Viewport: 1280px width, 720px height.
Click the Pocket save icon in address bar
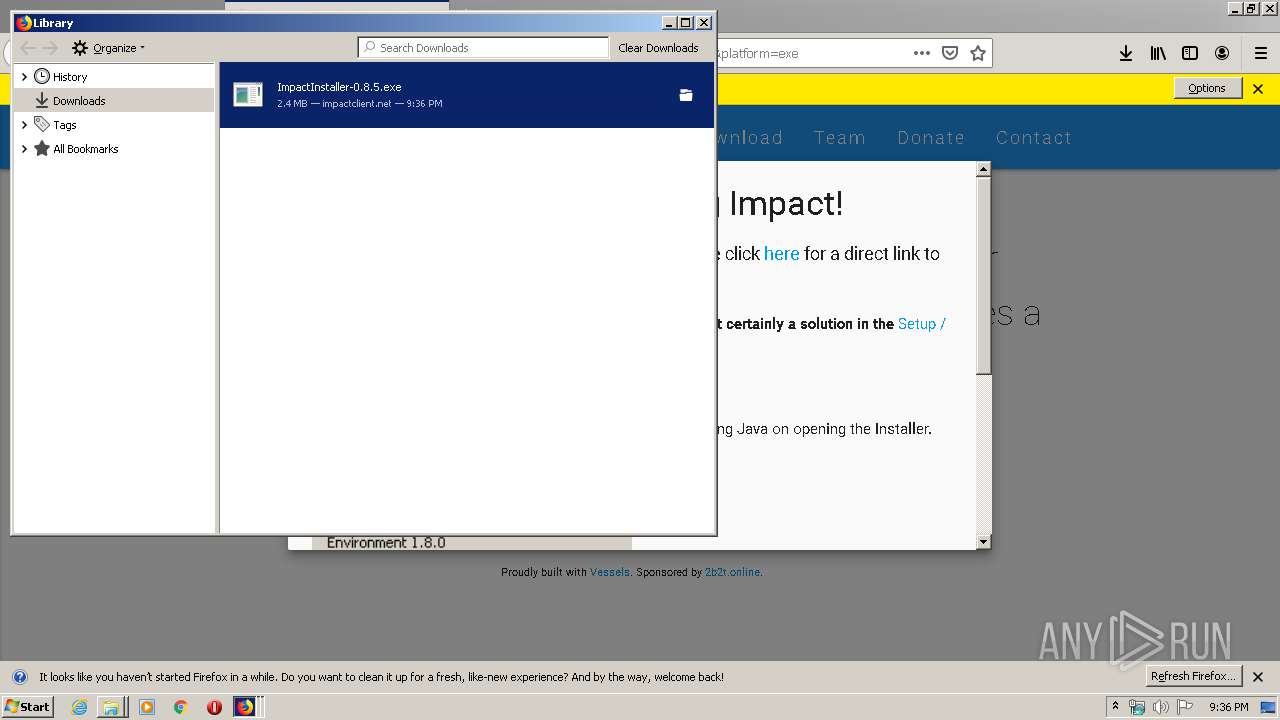950,53
